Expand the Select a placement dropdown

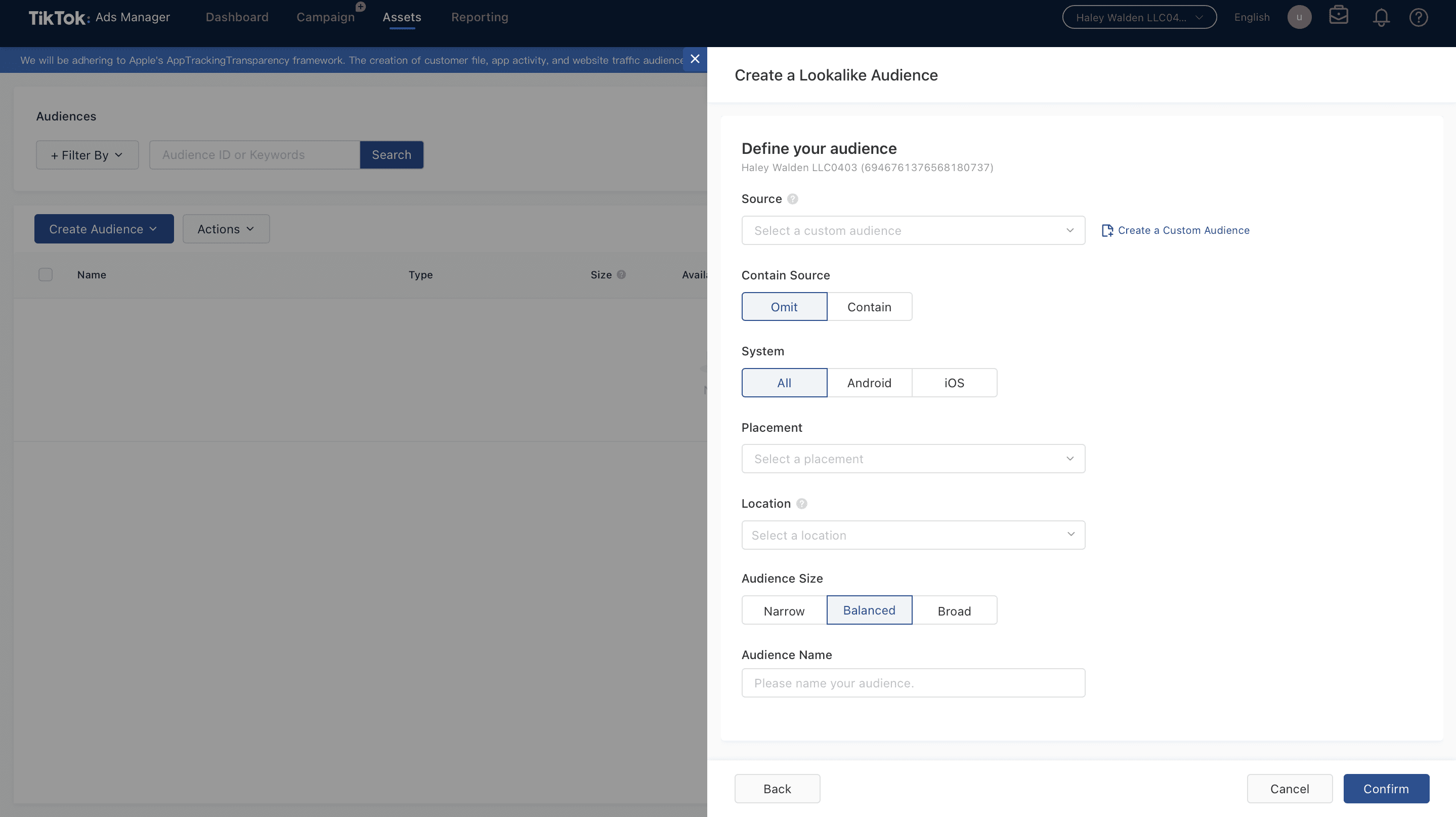tap(912, 459)
